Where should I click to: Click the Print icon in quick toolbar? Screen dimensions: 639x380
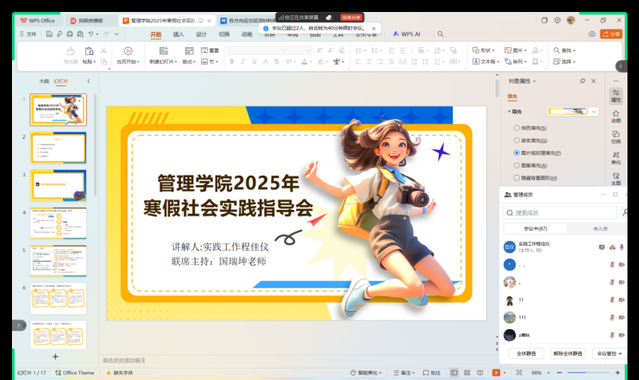pyautogui.click(x=70, y=34)
